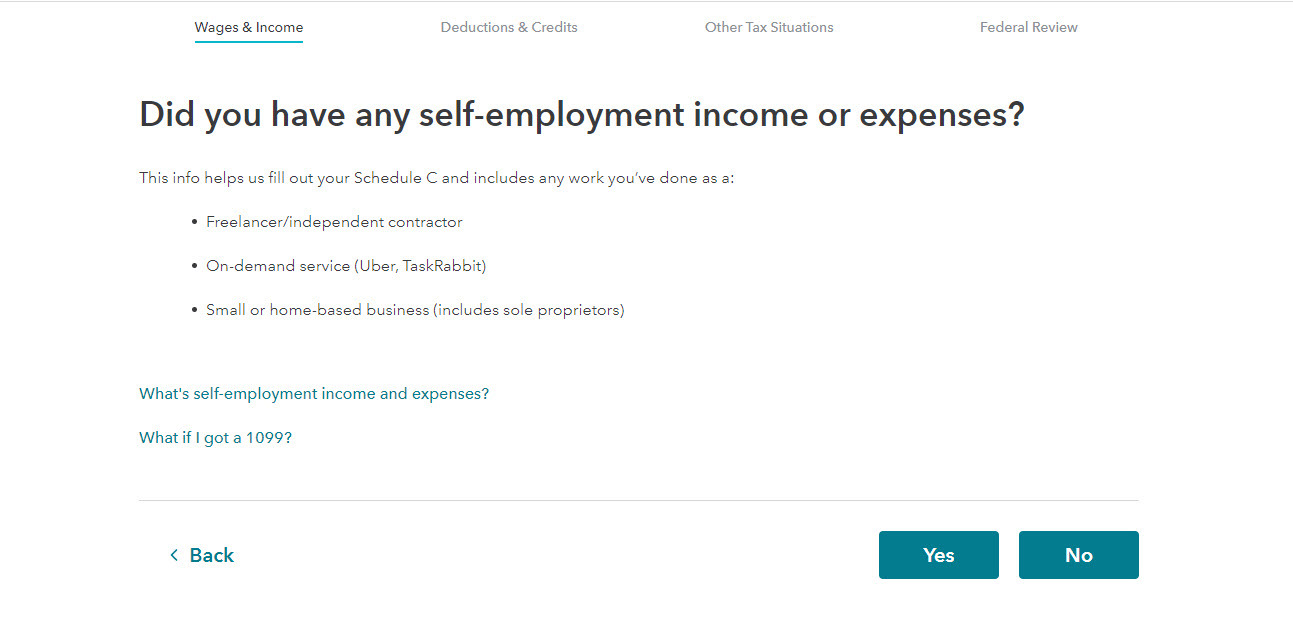Click the On-demand service bullet item
This screenshot has height=640, width=1293.
346,266
